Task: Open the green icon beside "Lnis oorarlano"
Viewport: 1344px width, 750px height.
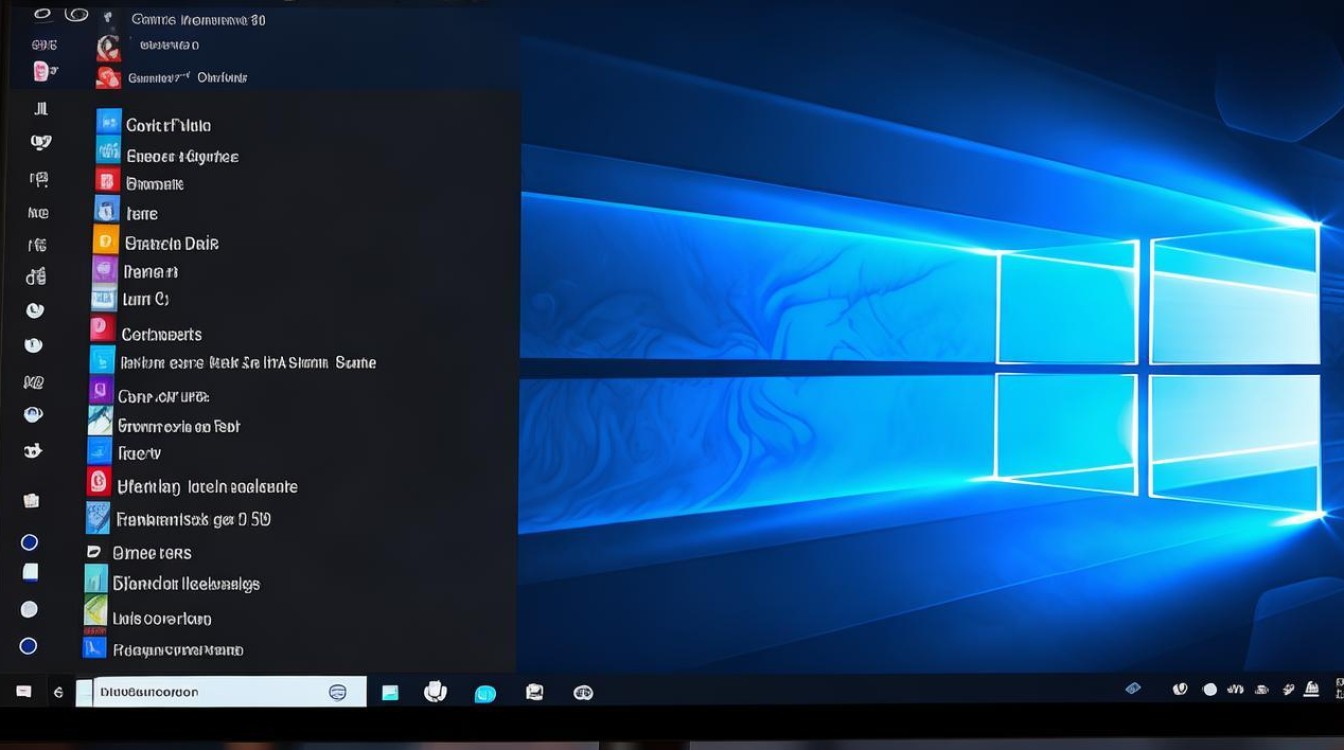Action: (x=95, y=612)
